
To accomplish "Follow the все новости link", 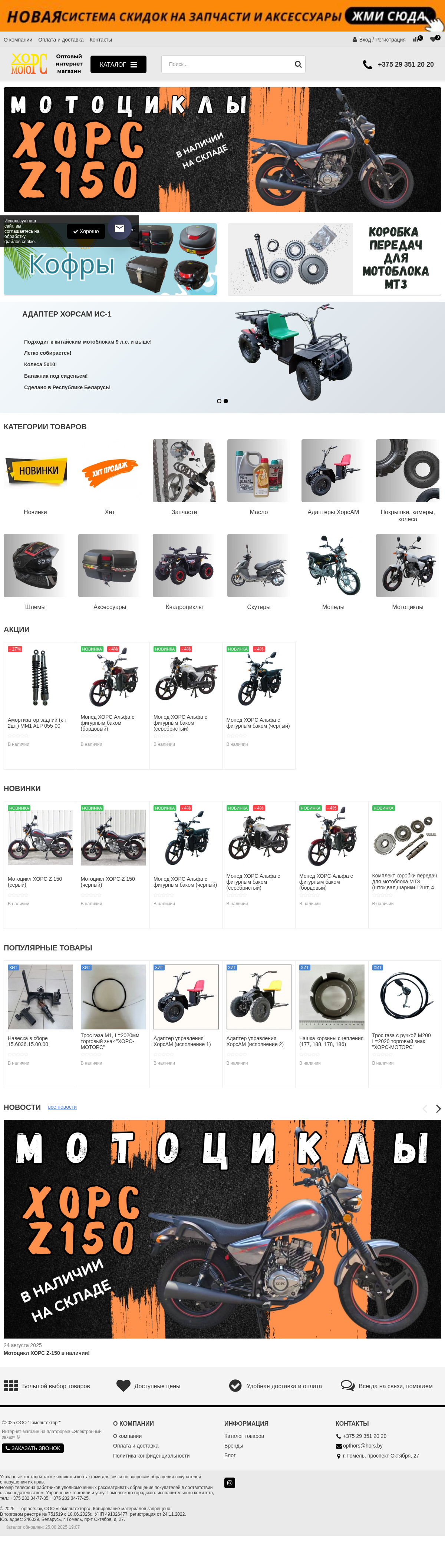I will point(62,1107).
